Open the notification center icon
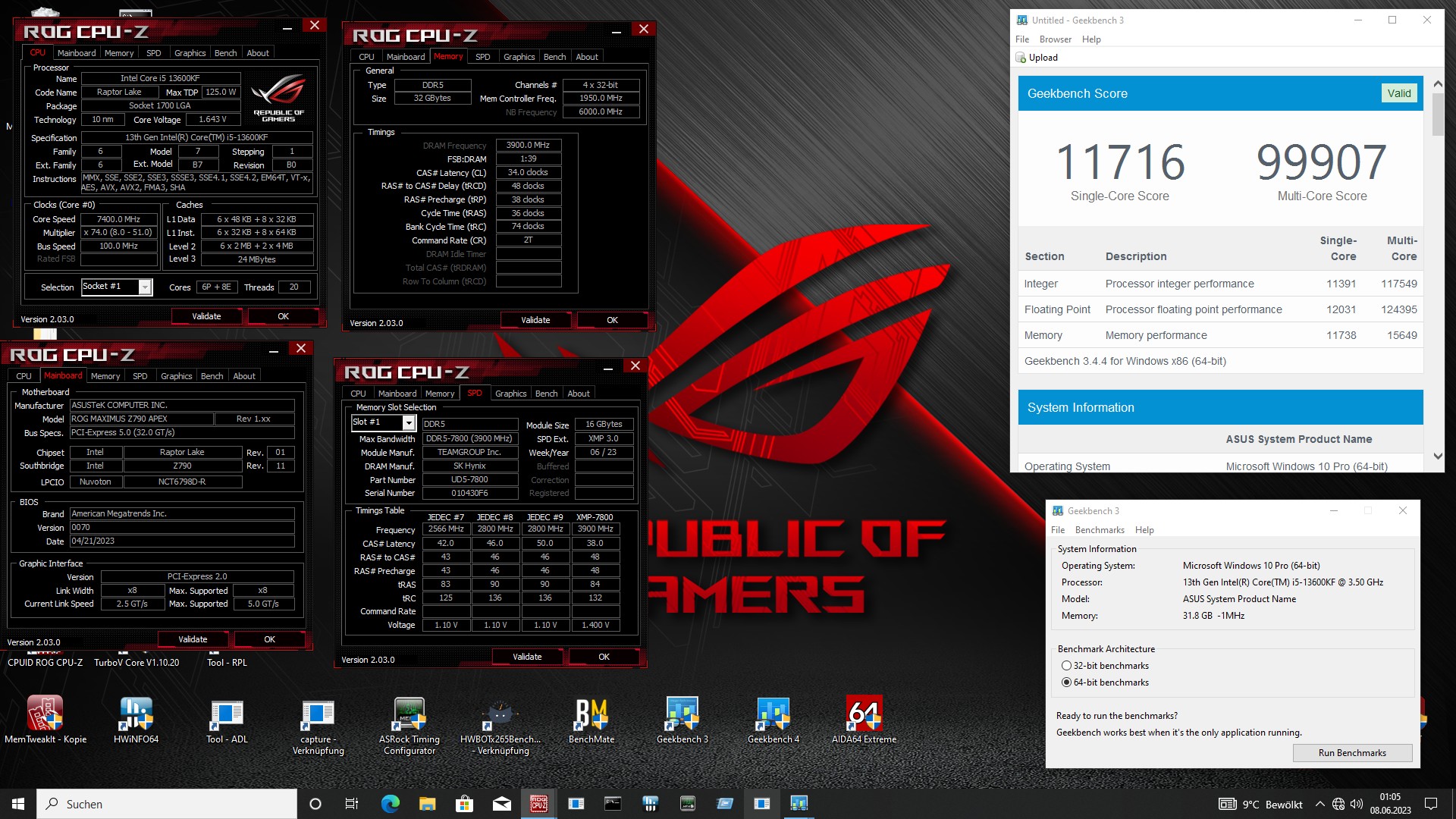Viewport: 1456px width, 819px height. [1431, 804]
